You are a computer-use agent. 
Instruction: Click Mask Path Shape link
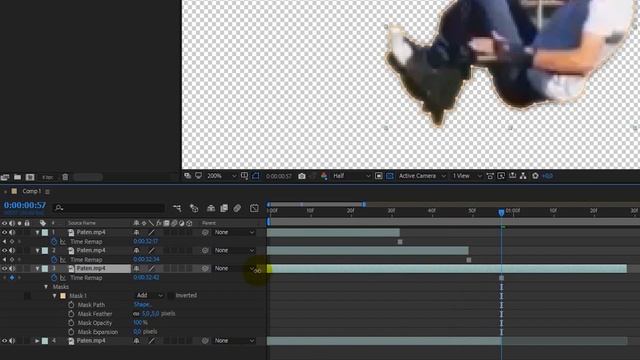click(142, 304)
